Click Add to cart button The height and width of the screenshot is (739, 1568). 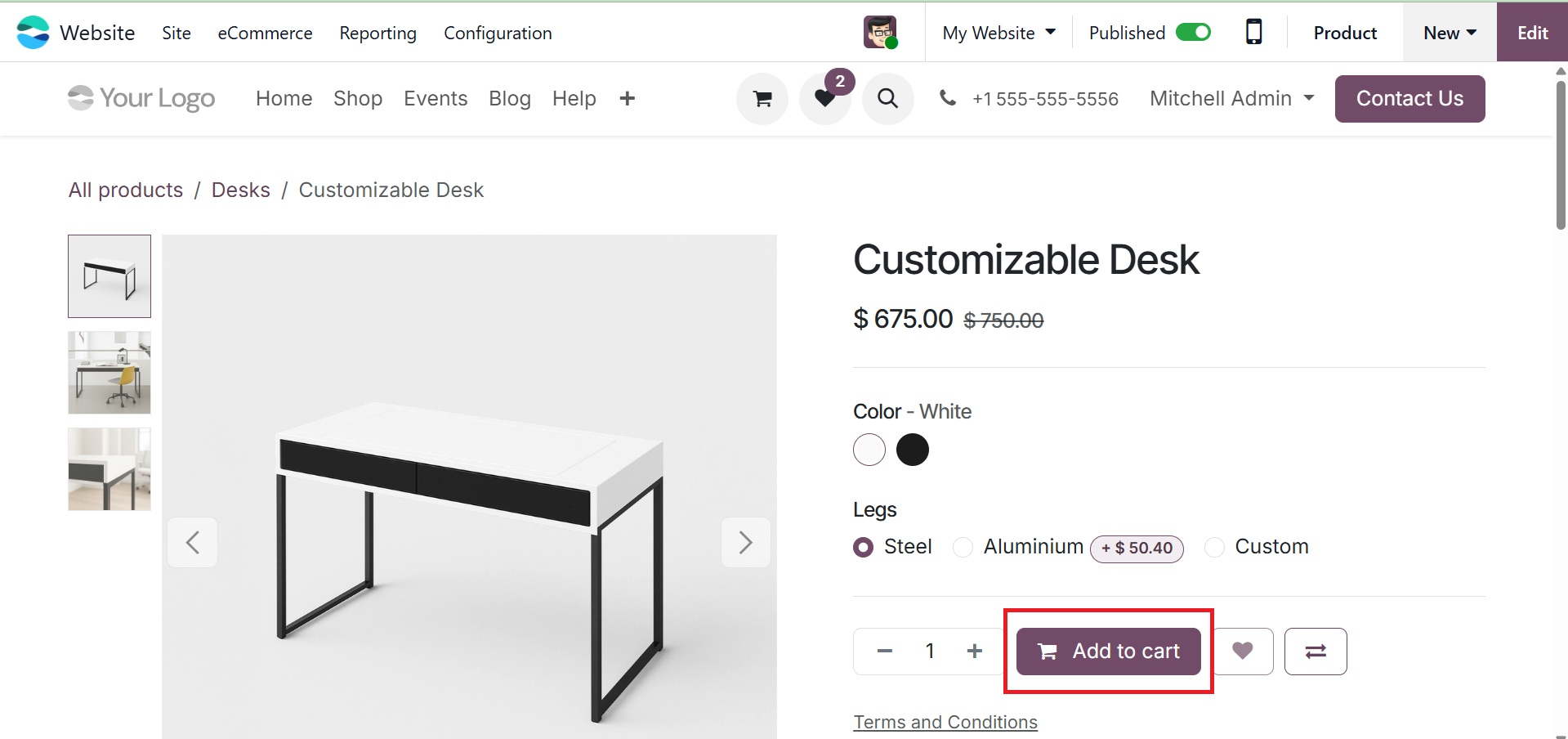coord(1108,651)
